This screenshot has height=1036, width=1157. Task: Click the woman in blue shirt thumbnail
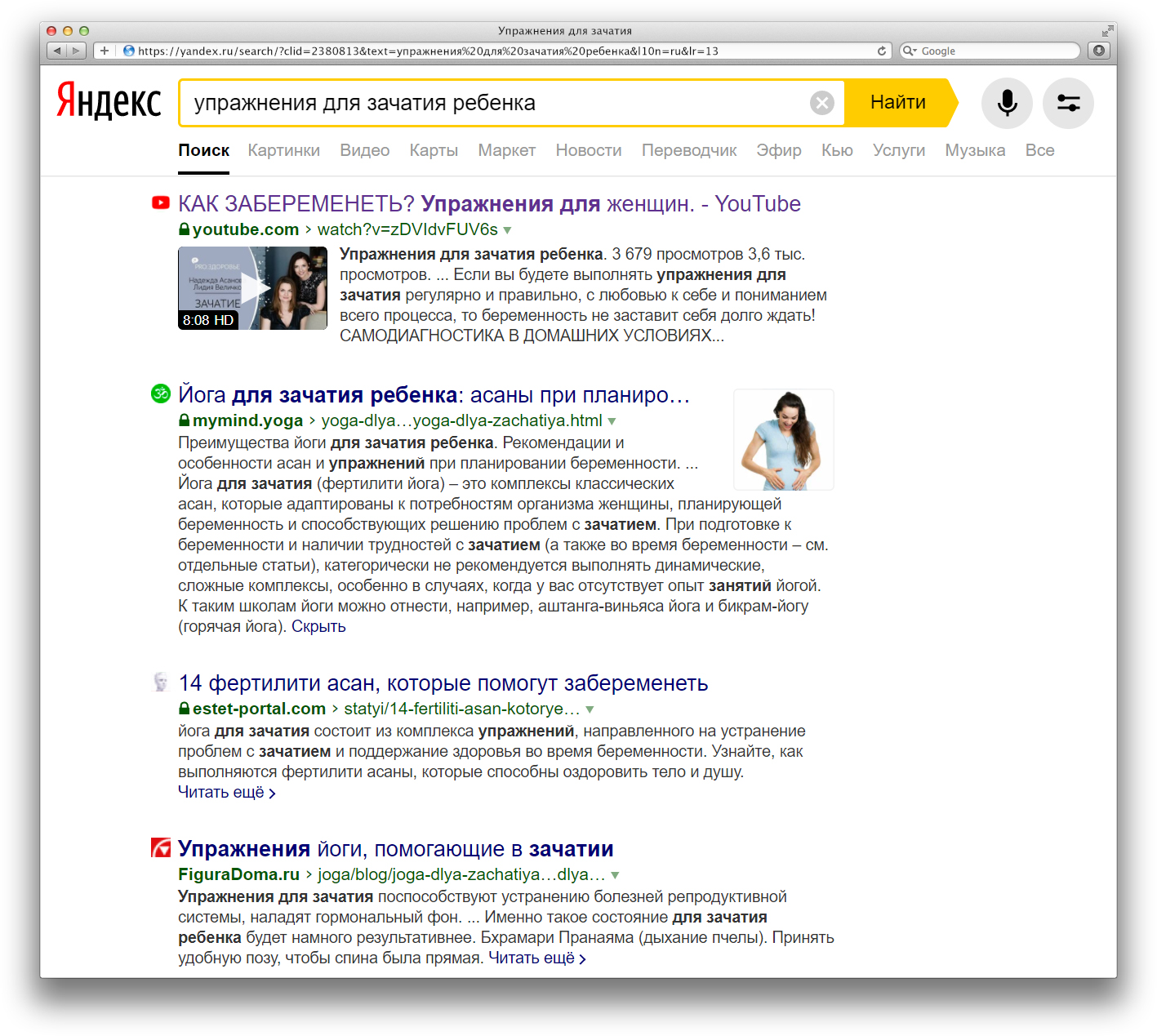(x=784, y=439)
